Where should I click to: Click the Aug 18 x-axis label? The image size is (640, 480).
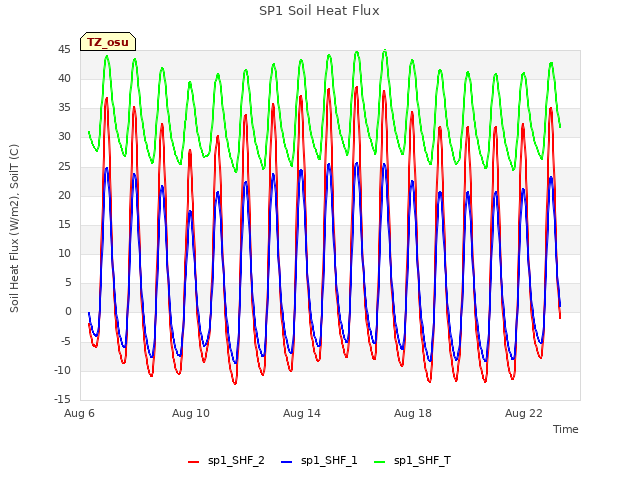click(413, 413)
